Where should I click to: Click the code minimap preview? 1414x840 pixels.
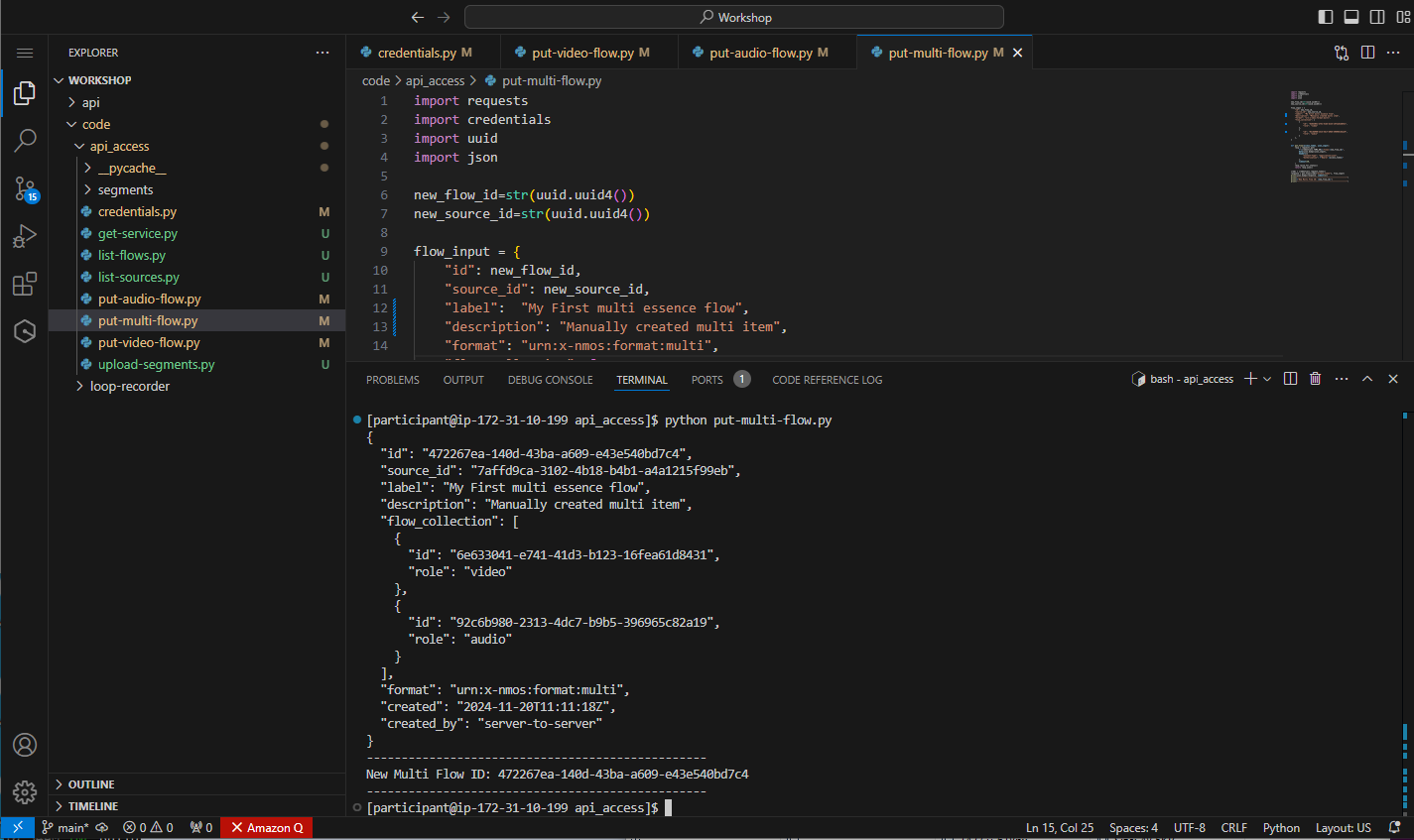click(1320, 137)
